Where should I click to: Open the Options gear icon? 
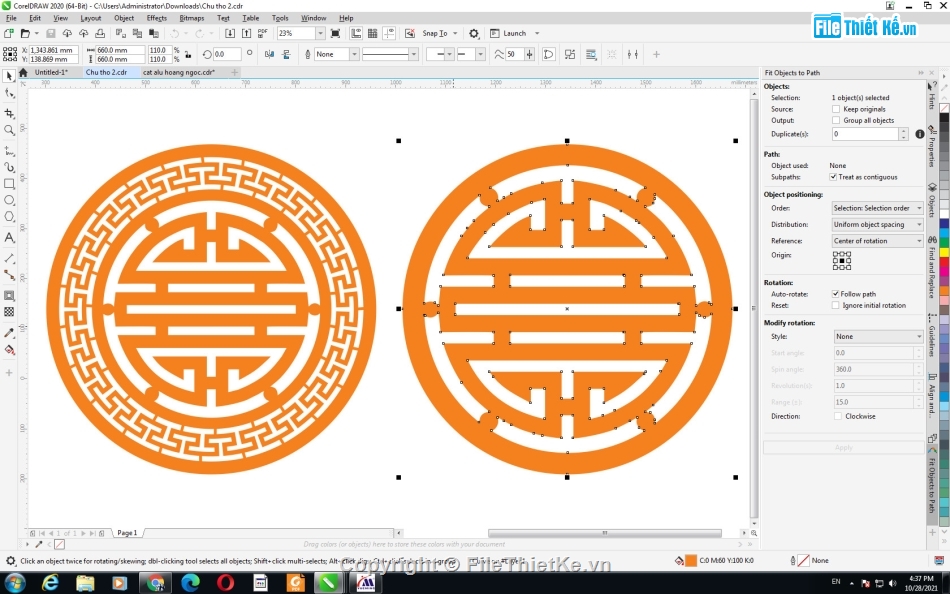474,33
